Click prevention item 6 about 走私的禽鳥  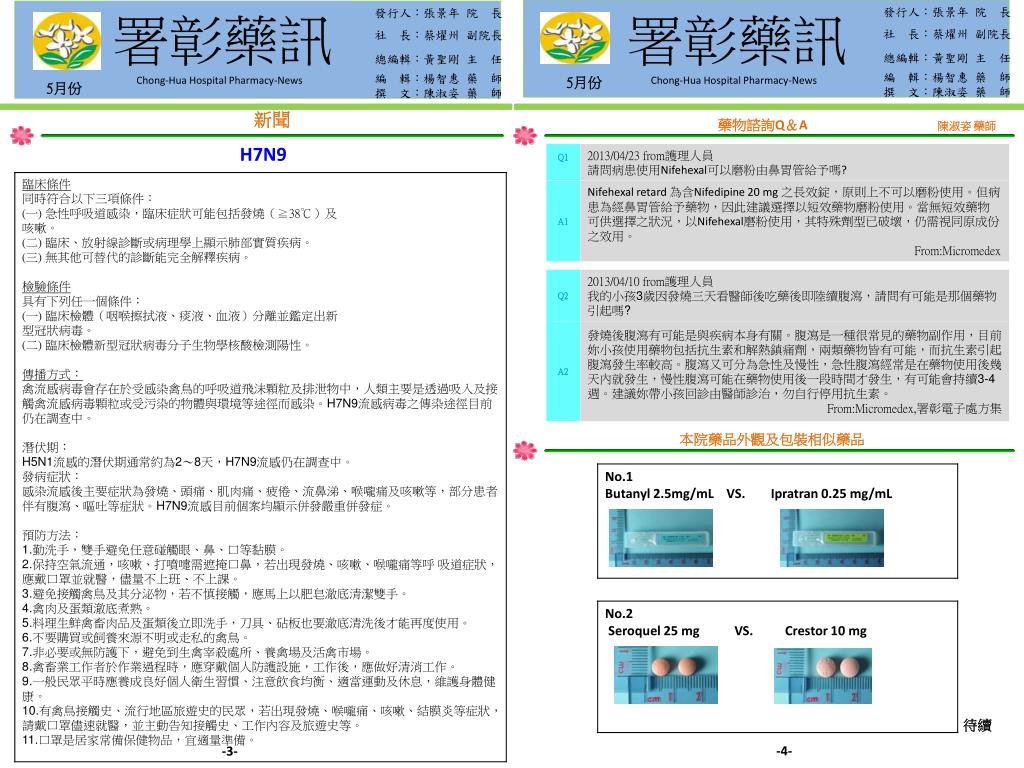136,637
